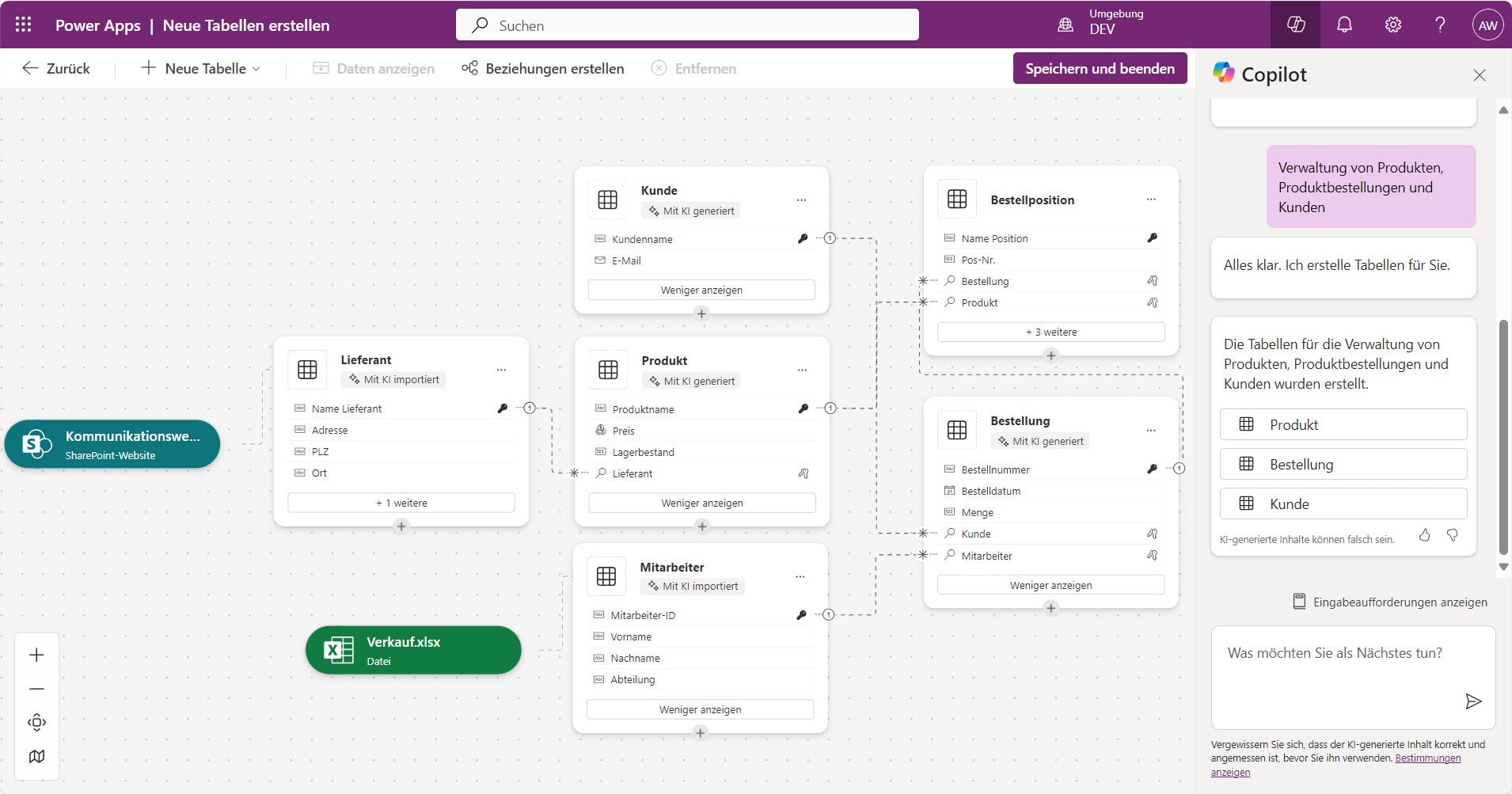Screen dimensions: 1512x794
Task: Collapse Kunde with Weniger anzeigen
Action: pos(701,290)
